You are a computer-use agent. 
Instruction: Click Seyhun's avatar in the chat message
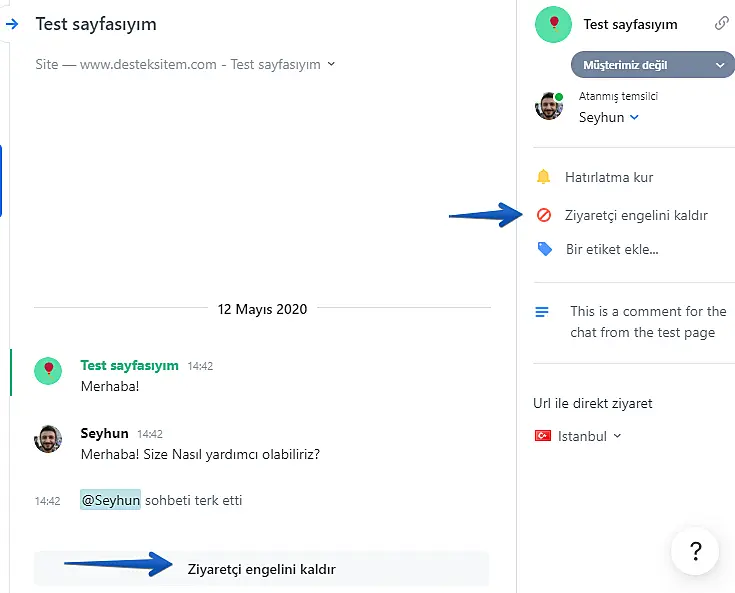pyautogui.click(x=48, y=438)
